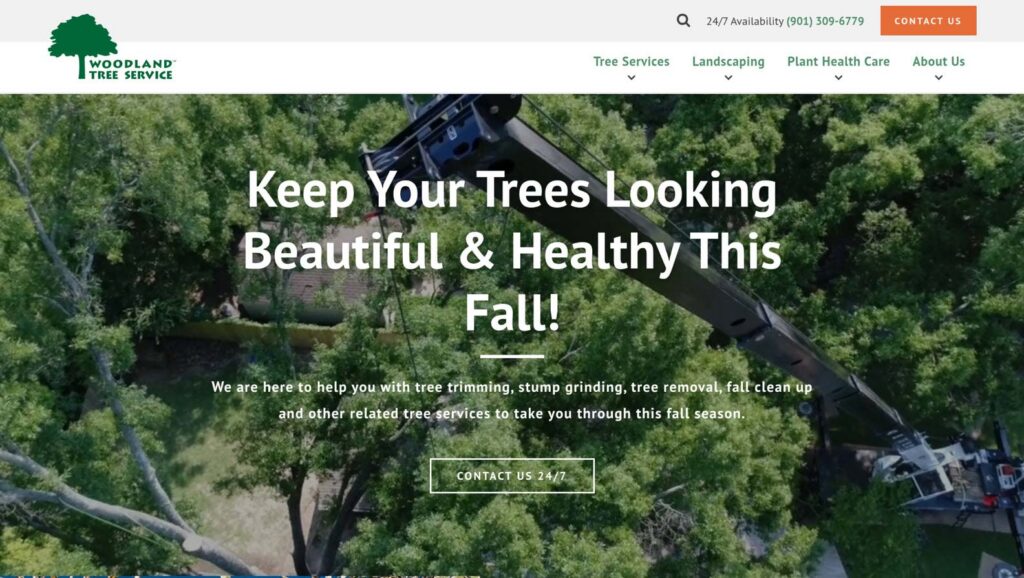Expand chevron under Landscaping

pyautogui.click(x=728, y=78)
